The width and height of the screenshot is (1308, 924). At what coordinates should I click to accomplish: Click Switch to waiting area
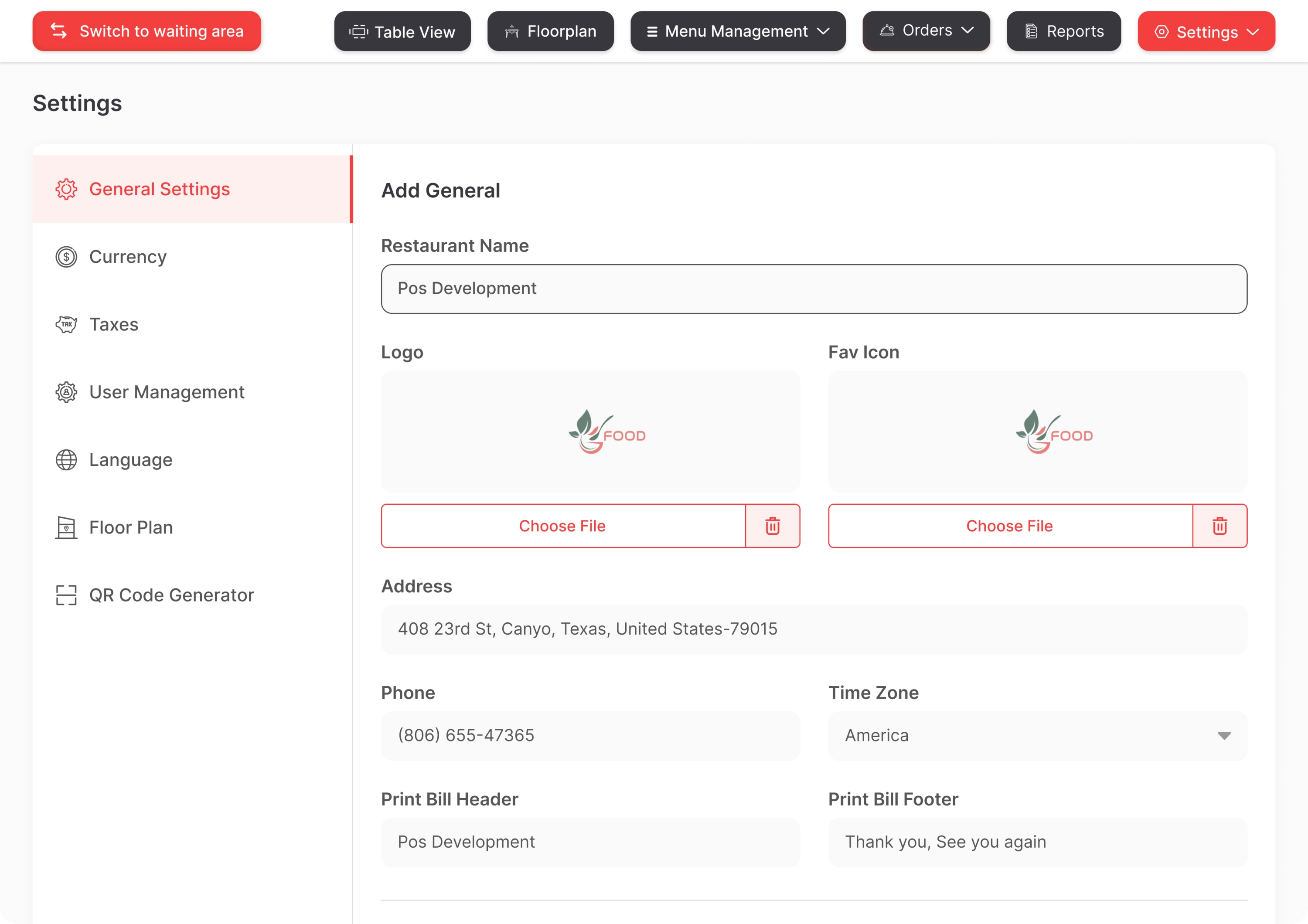[x=146, y=31]
